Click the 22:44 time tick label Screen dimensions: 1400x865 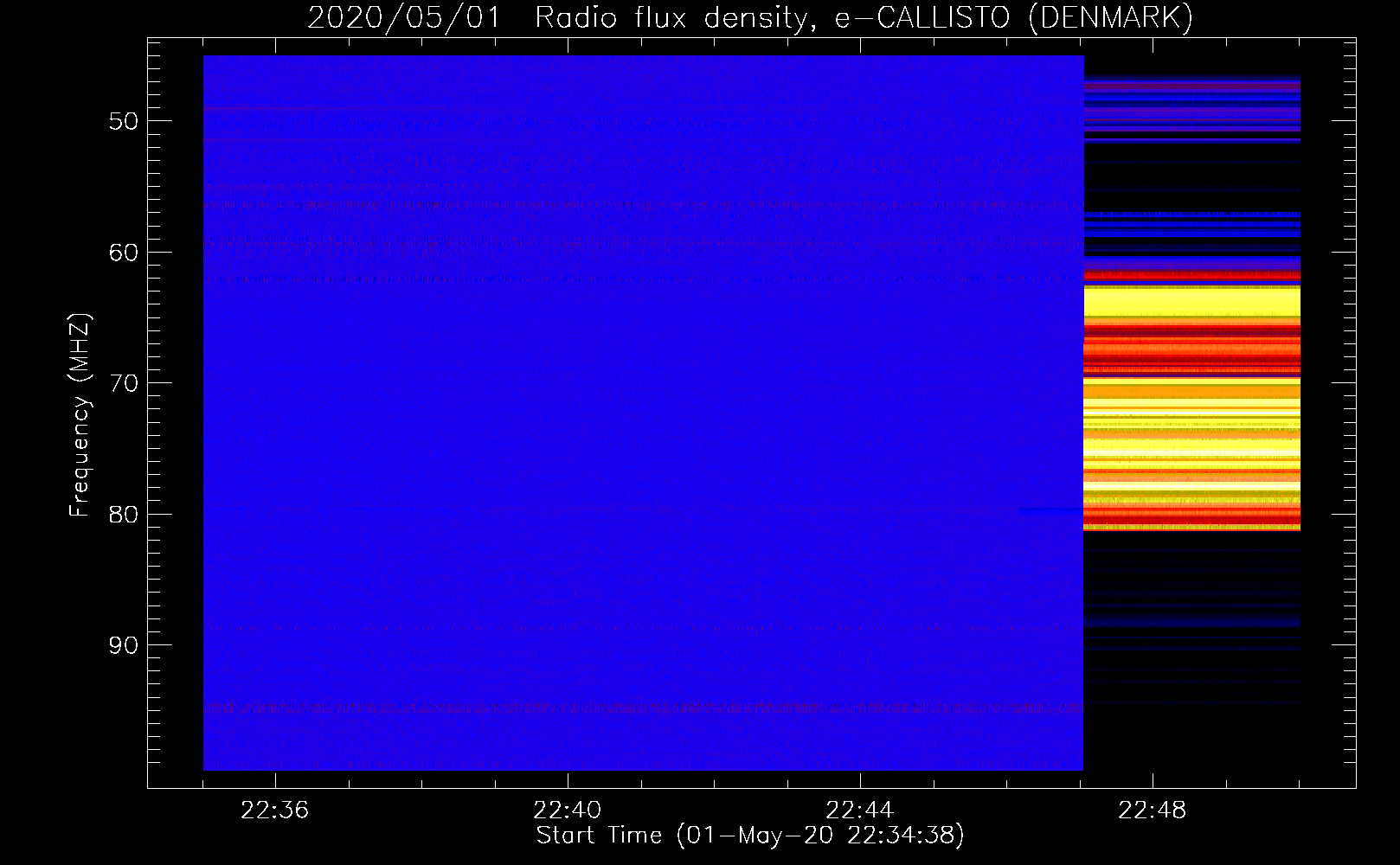pyautogui.click(x=860, y=811)
